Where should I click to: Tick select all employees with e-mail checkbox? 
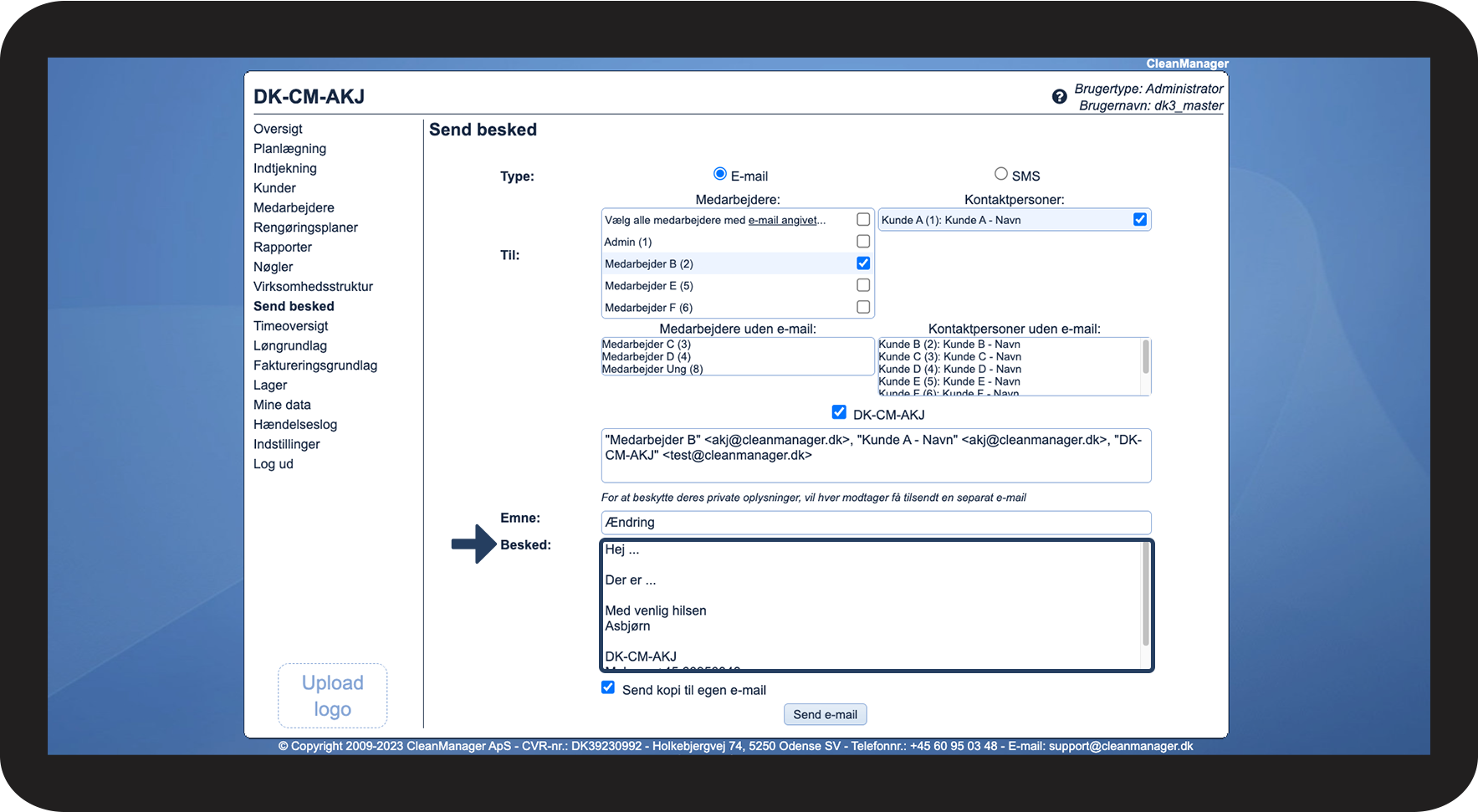click(863, 220)
